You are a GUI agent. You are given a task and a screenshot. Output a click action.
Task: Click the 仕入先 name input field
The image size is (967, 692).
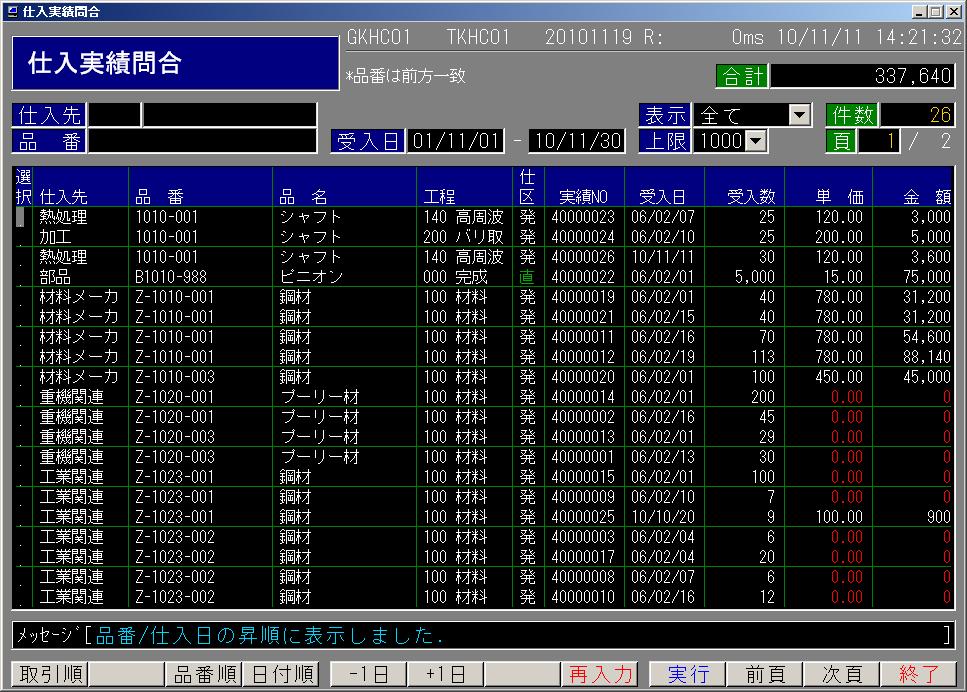pos(230,115)
